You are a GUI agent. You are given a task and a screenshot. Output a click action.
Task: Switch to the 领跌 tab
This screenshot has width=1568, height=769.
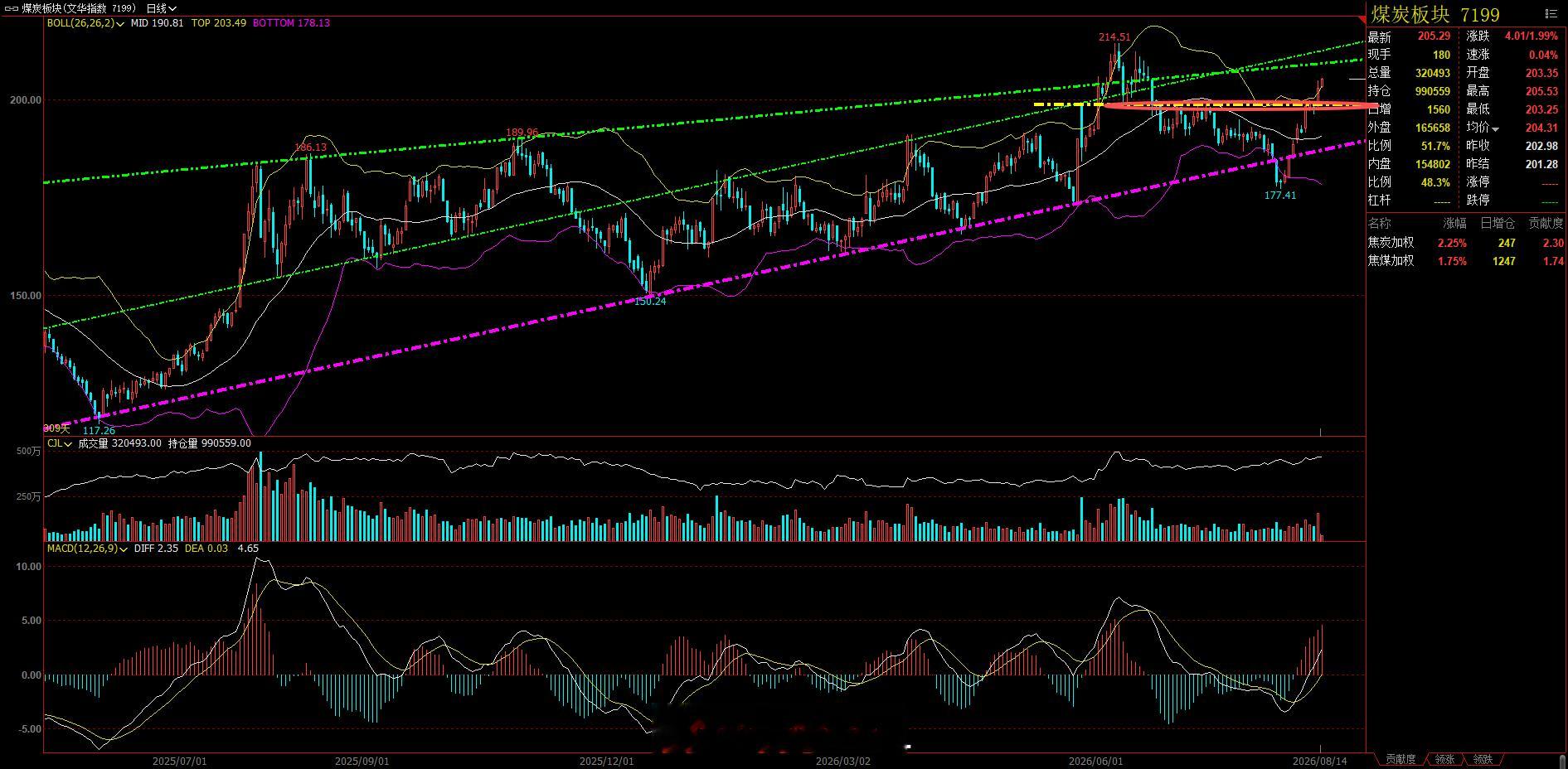click(x=1483, y=759)
